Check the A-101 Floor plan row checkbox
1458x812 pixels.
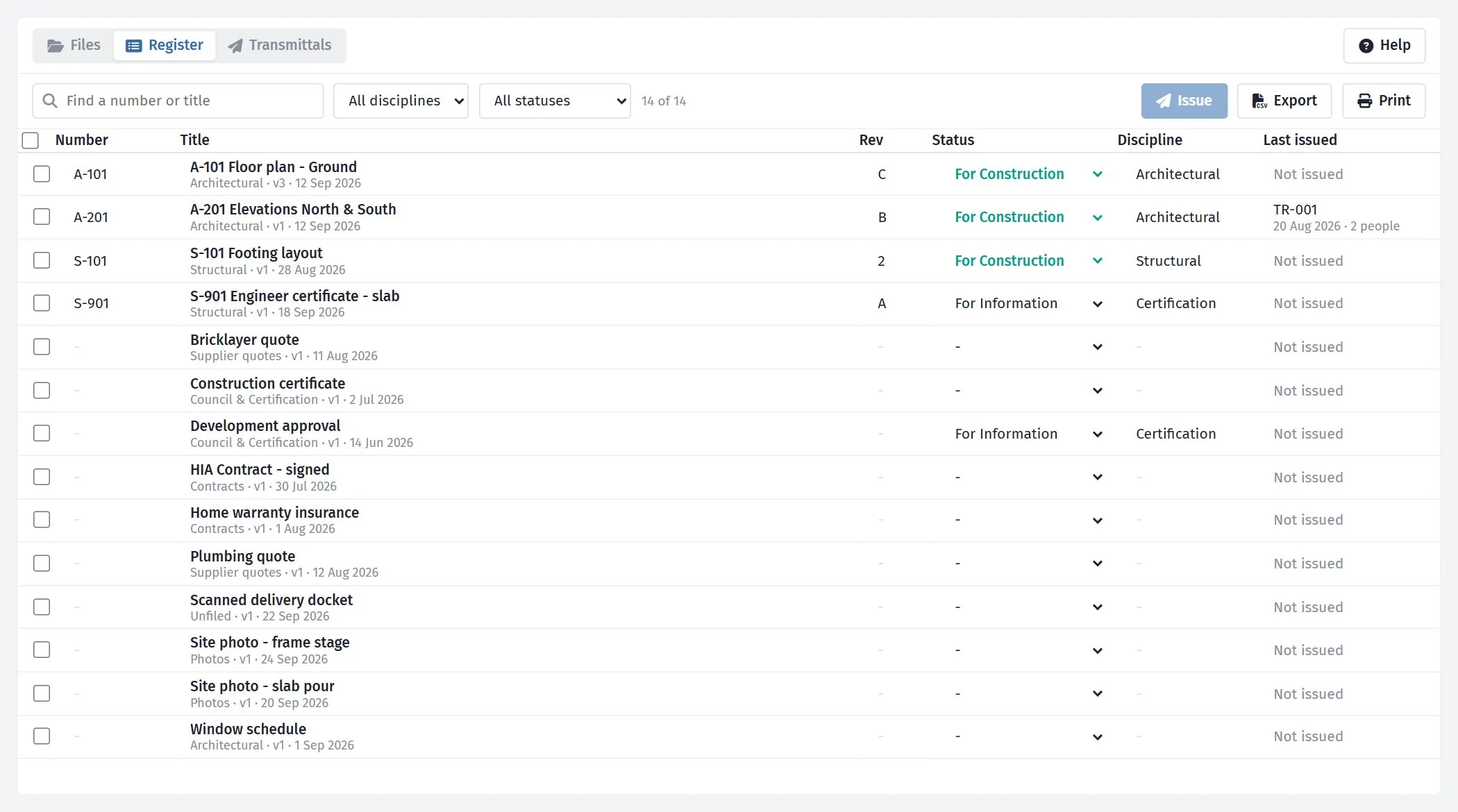[x=42, y=174]
